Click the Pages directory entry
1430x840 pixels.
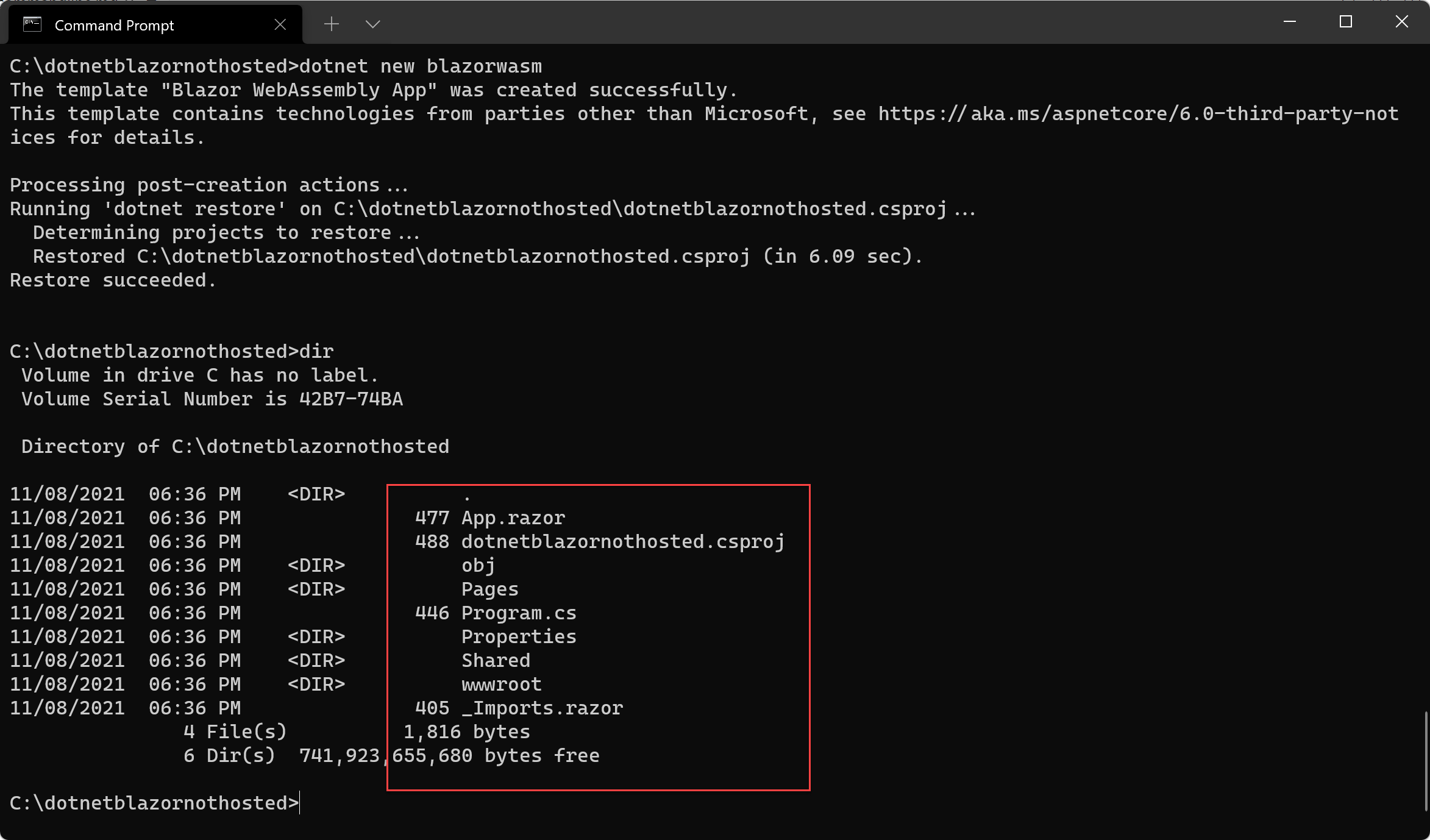point(489,589)
